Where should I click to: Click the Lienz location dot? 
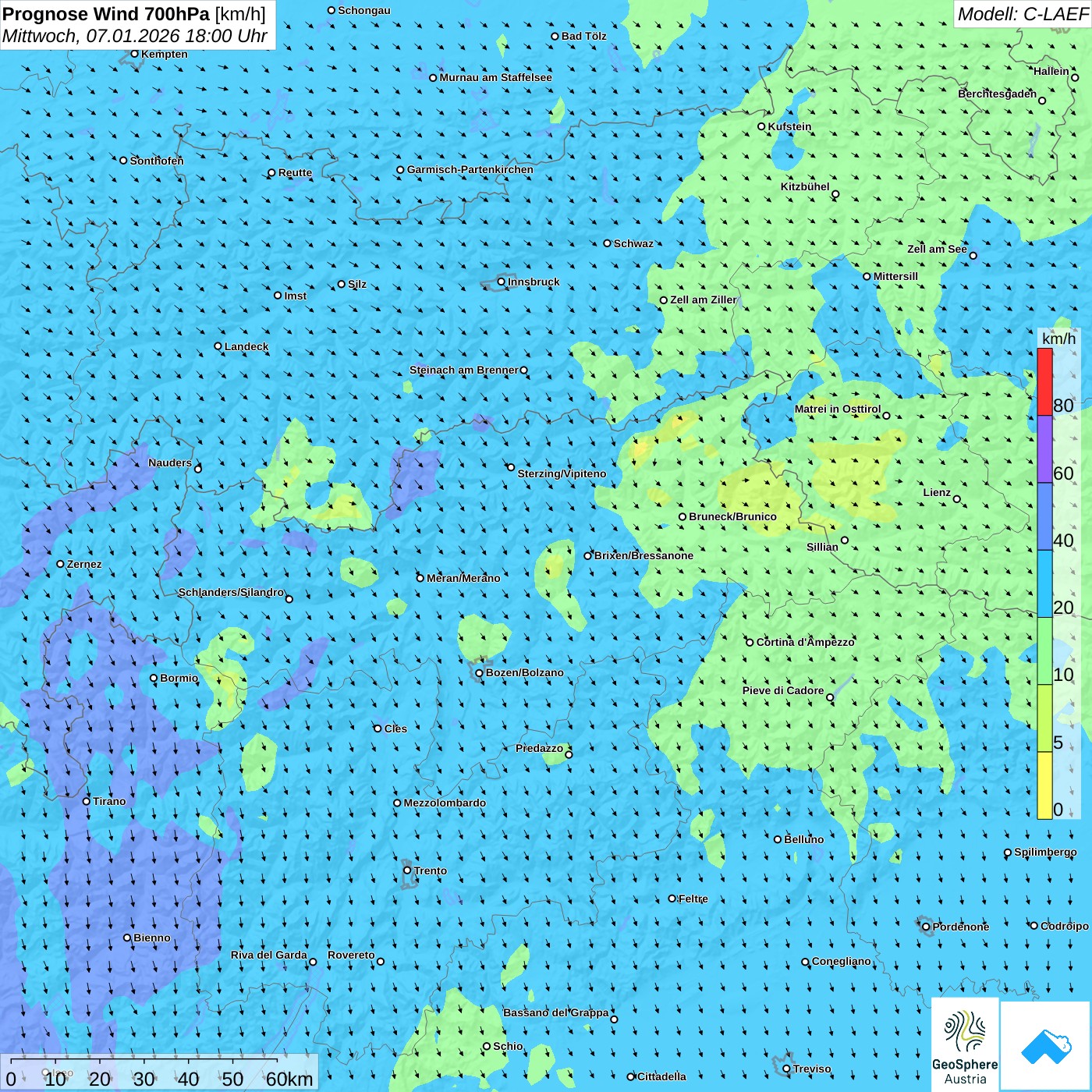[957, 499]
